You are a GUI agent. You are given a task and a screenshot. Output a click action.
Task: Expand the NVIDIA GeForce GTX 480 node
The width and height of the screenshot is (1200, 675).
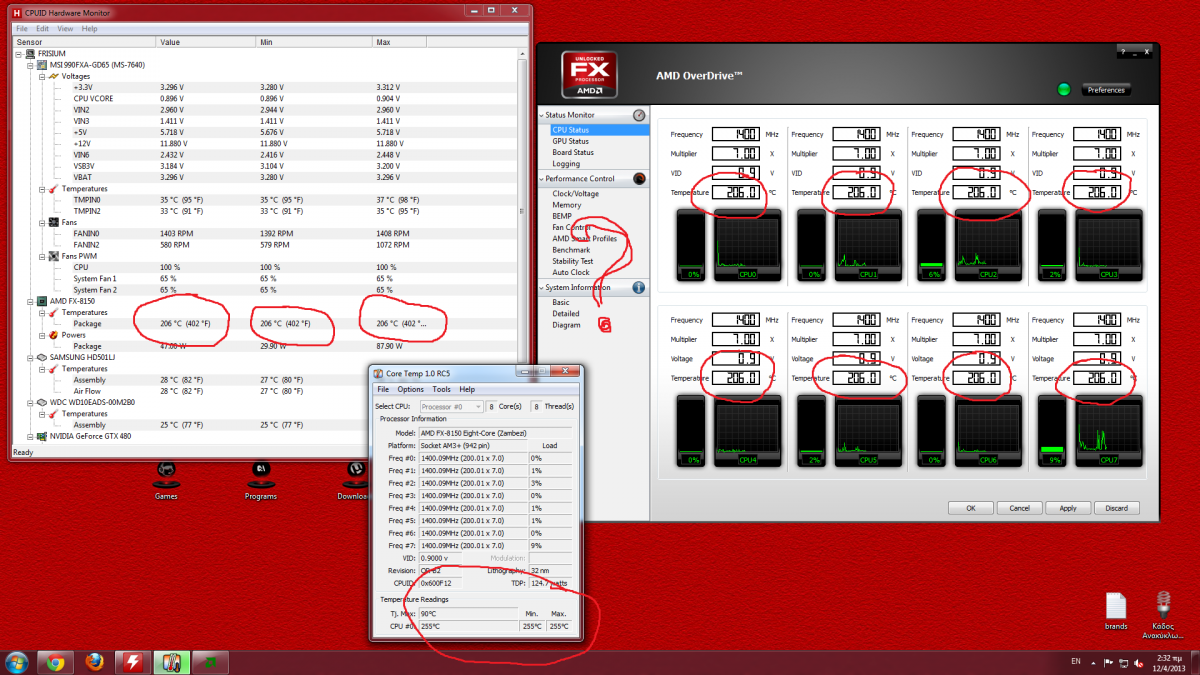31,436
